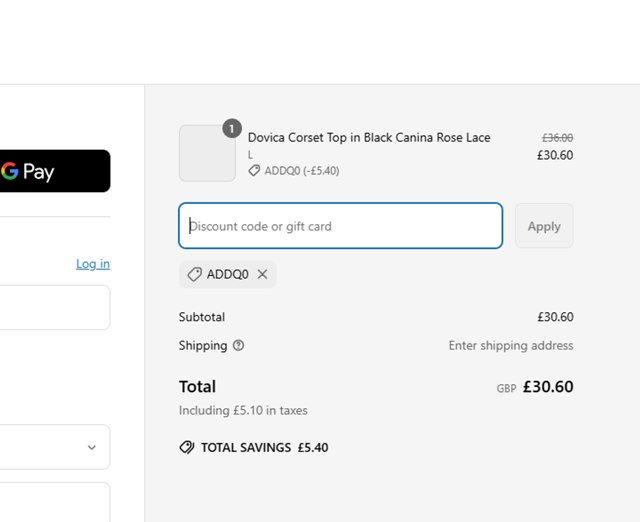The width and height of the screenshot is (640, 522).
Task: Pay with the Google Pay button
Action: pos(50,171)
